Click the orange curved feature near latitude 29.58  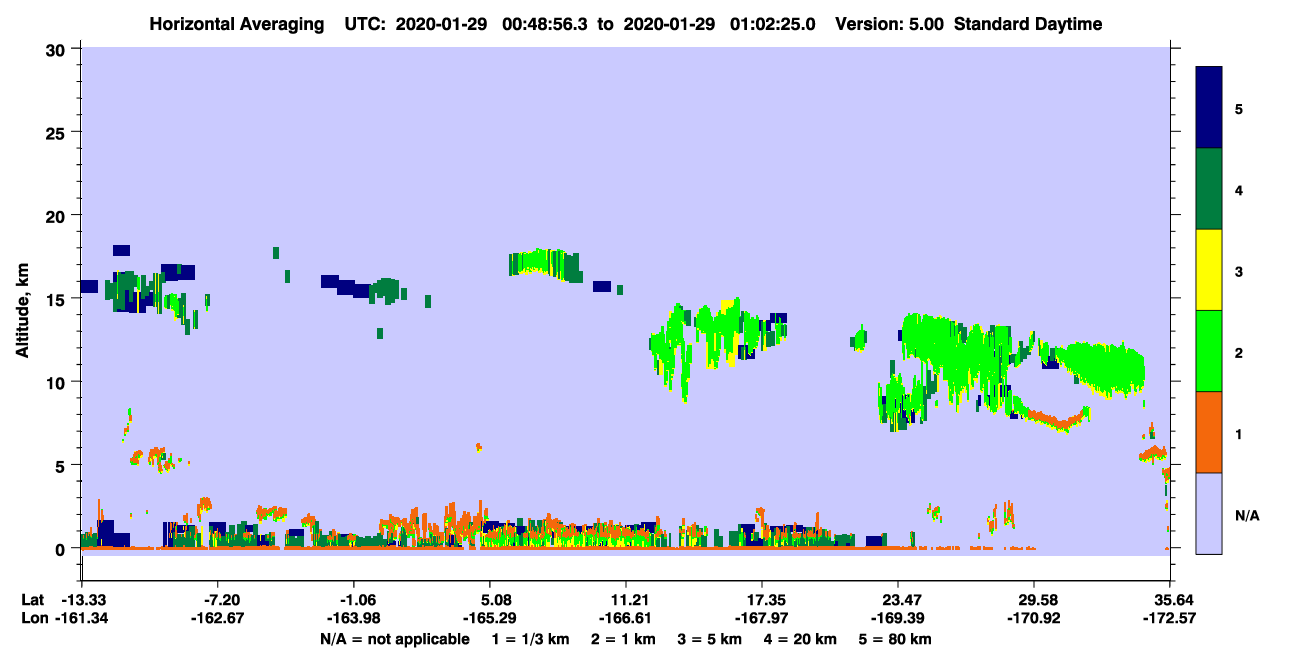tap(1058, 420)
